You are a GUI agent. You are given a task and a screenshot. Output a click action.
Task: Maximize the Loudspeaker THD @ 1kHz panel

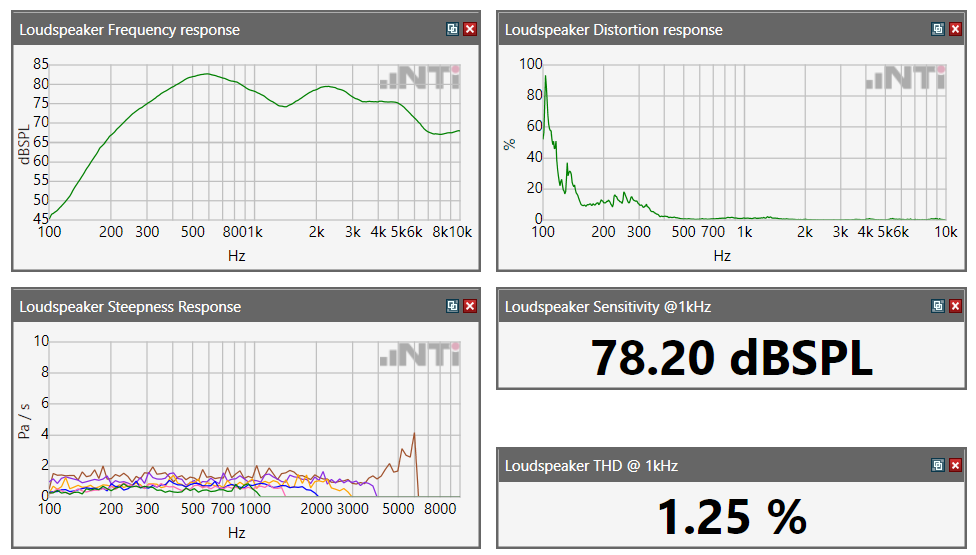[x=938, y=464]
